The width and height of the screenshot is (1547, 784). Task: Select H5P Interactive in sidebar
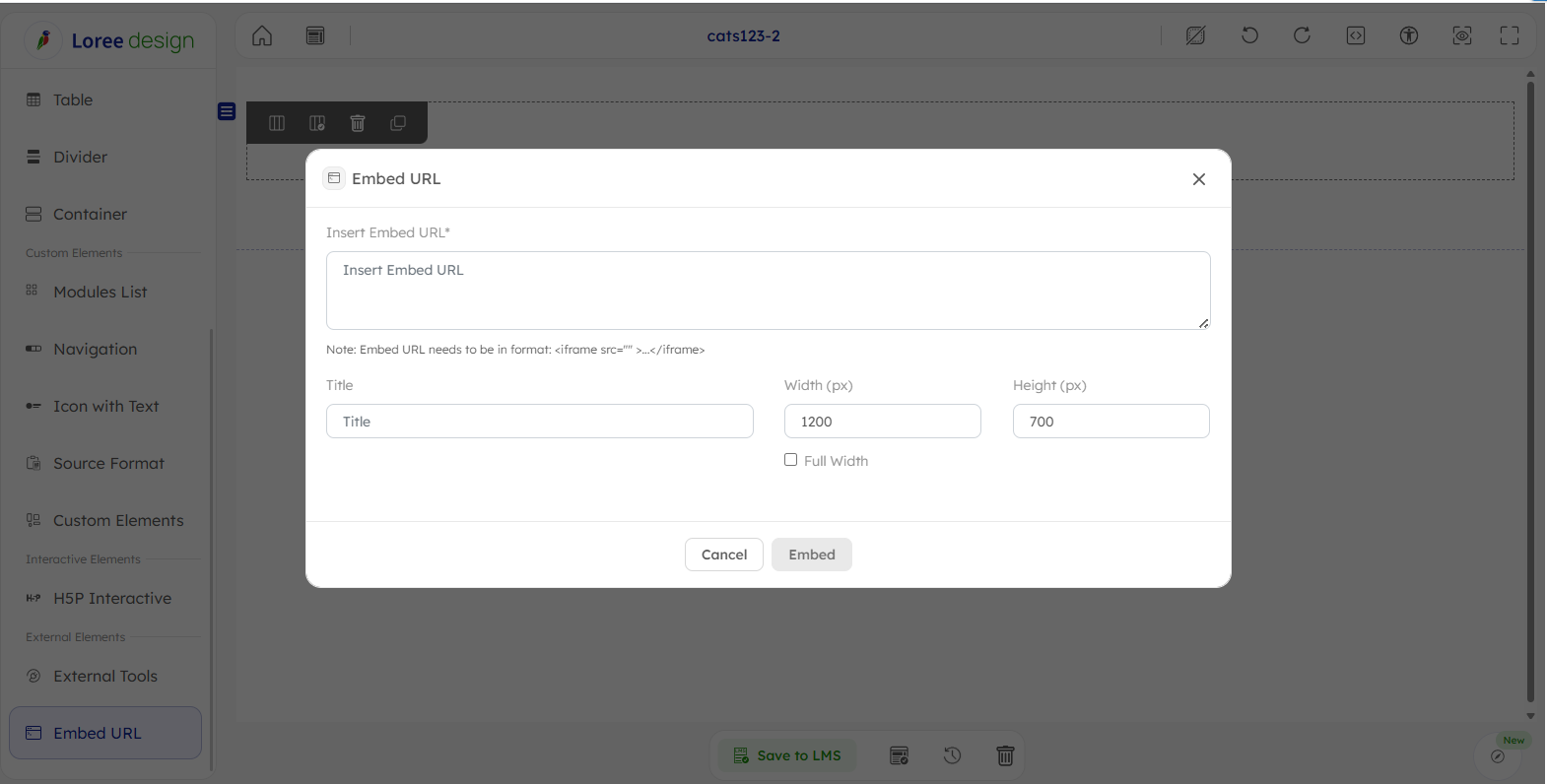click(x=111, y=598)
